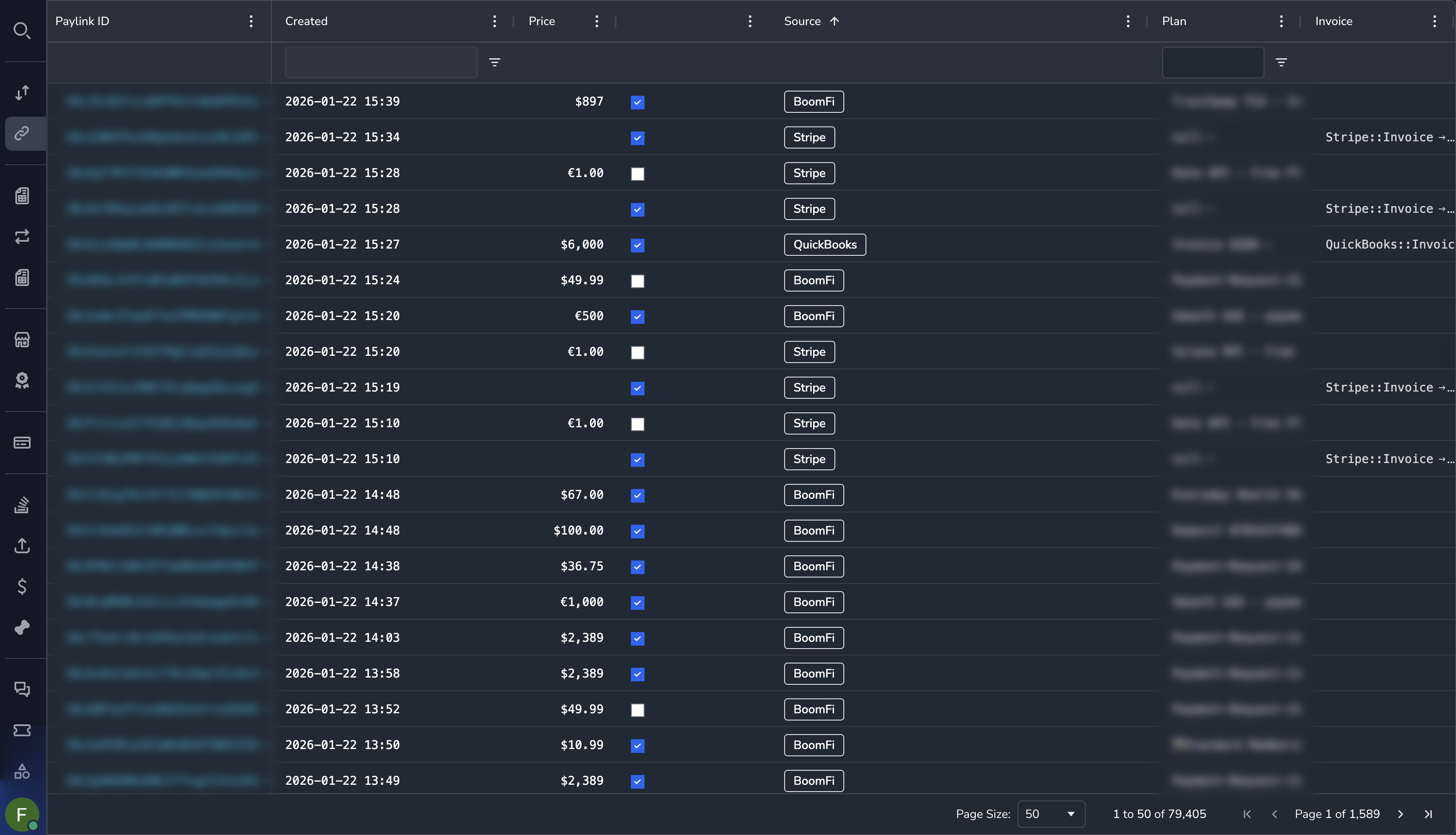This screenshot has width=1456, height=835.
Task: Open the chat messages icon in sidebar
Action: coord(22,689)
